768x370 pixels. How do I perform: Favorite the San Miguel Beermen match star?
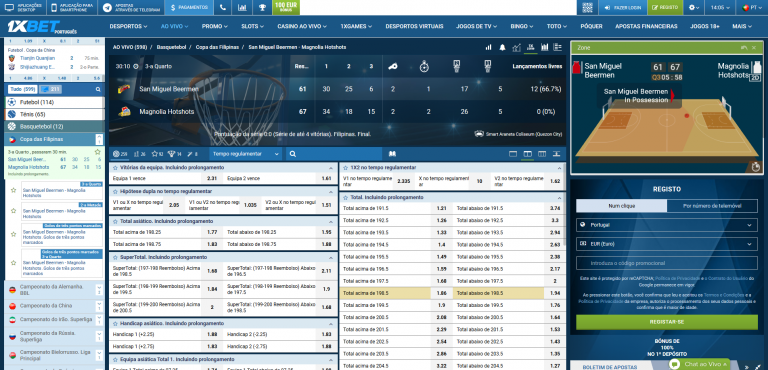[97, 152]
